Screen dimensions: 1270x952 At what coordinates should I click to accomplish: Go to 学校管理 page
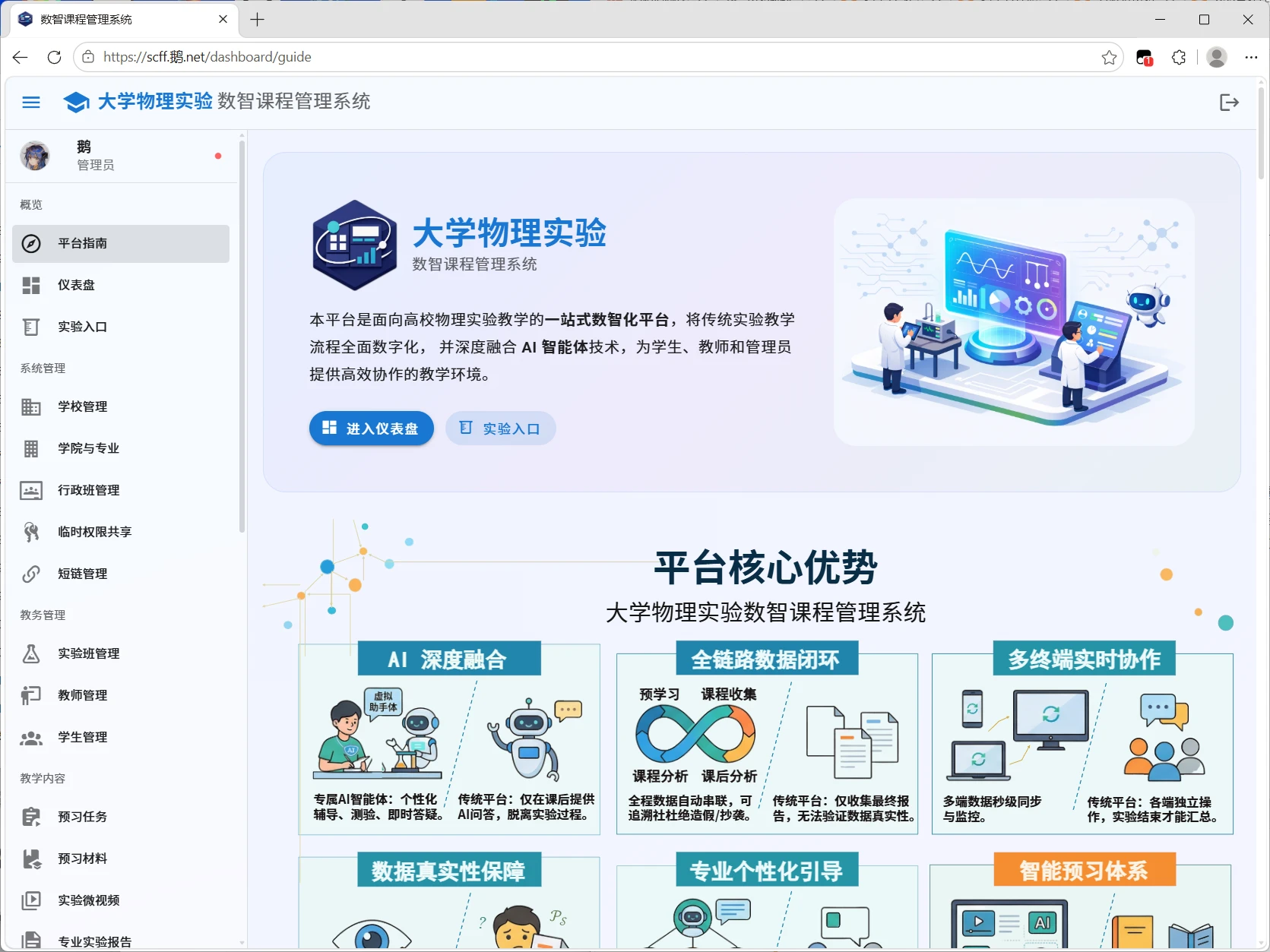(x=121, y=407)
